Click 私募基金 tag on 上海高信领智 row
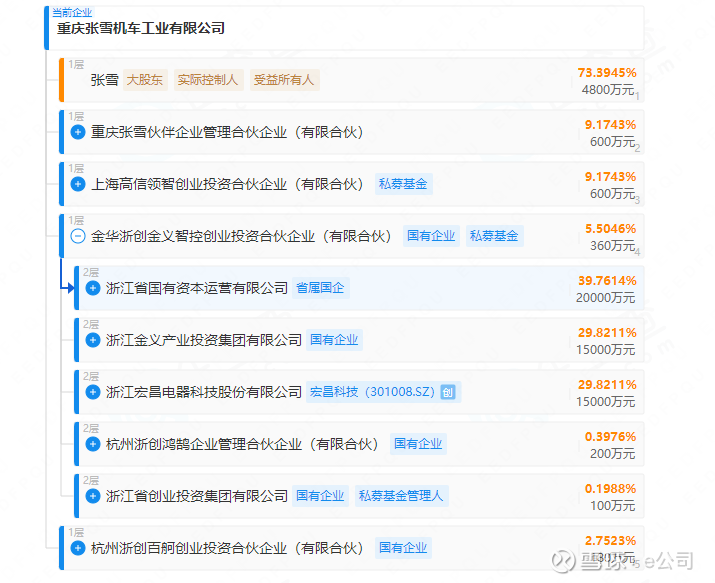 pyautogui.click(x=403, y=184)
